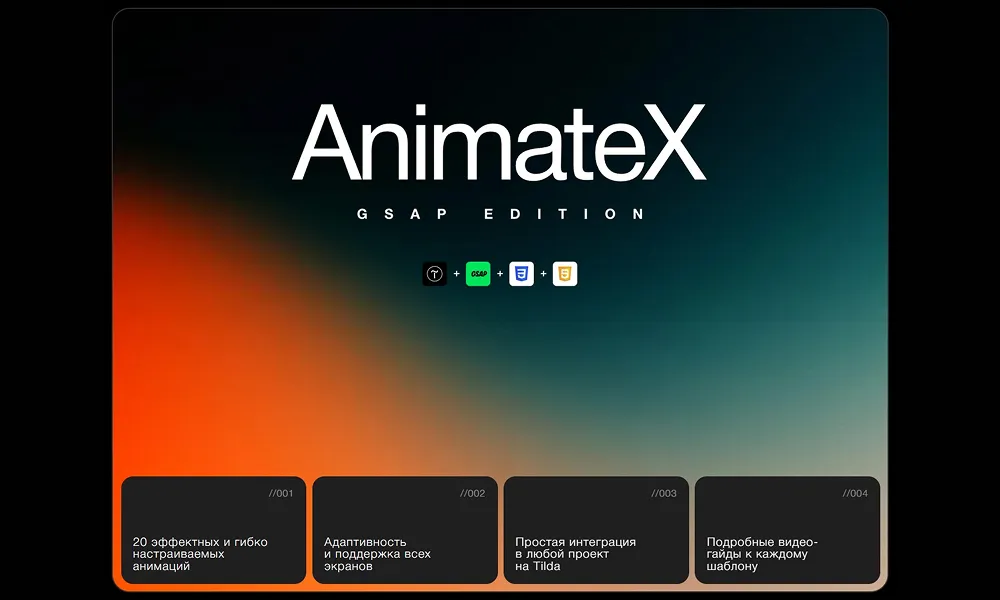1000x600 pixels.
Task: Select the //002 card number label
Action: [x=472, y=493]
